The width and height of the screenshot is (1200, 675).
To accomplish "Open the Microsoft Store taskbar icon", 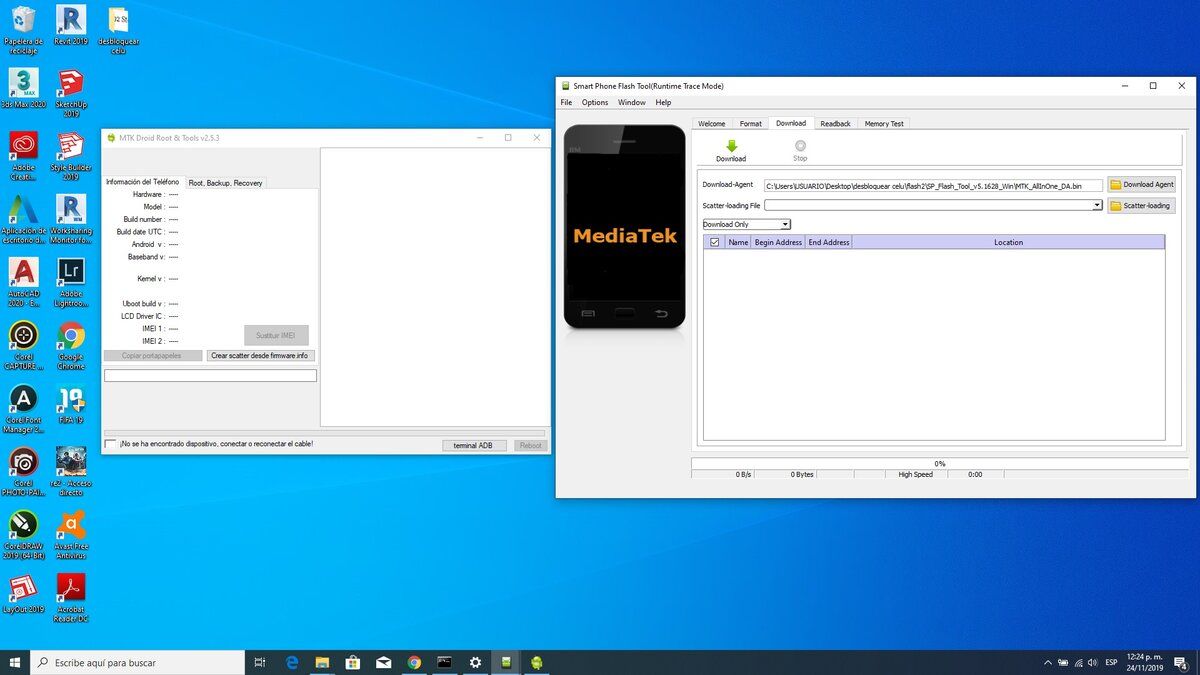I will tap(353, 662).
